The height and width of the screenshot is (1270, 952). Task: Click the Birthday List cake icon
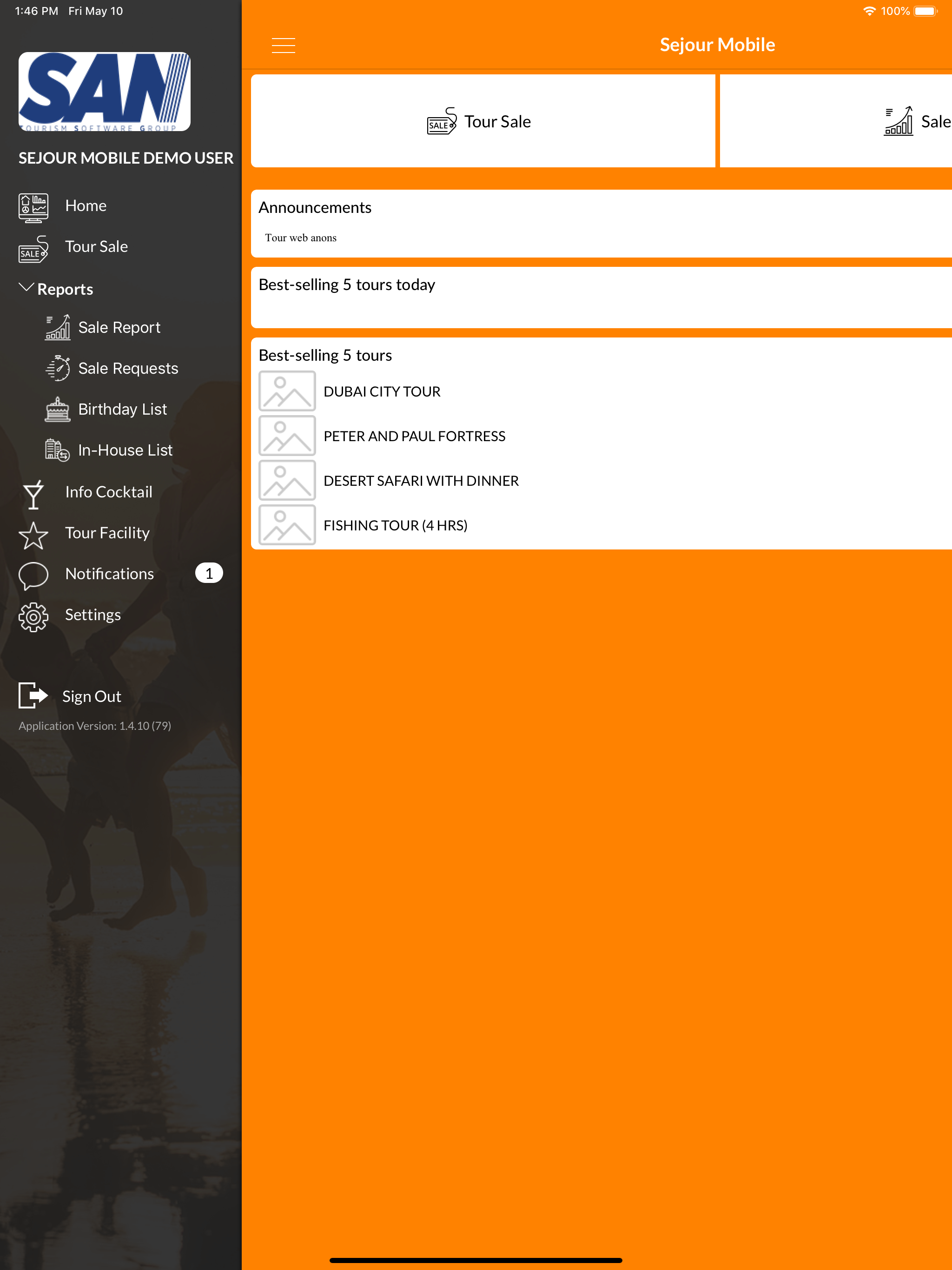[58, 410]
